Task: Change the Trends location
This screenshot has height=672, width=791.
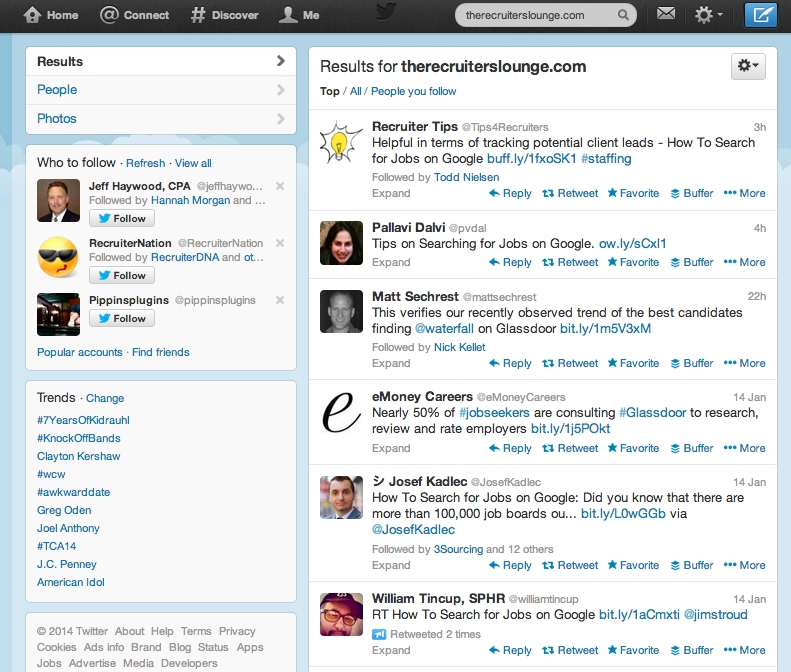Action: pos(105,398)
